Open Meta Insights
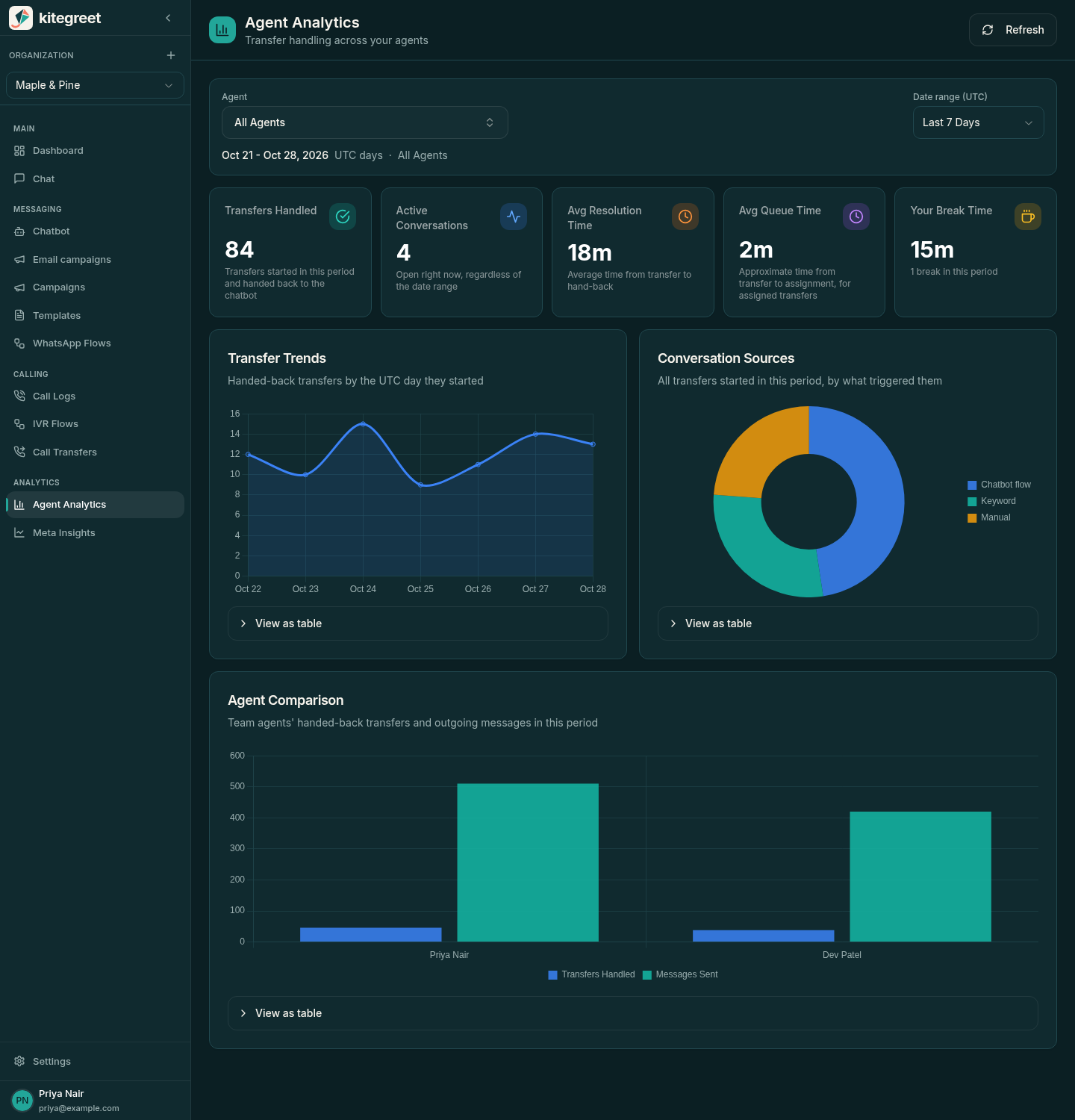The height and width of the screenshot is (1120, 1075). click(95, 533)
